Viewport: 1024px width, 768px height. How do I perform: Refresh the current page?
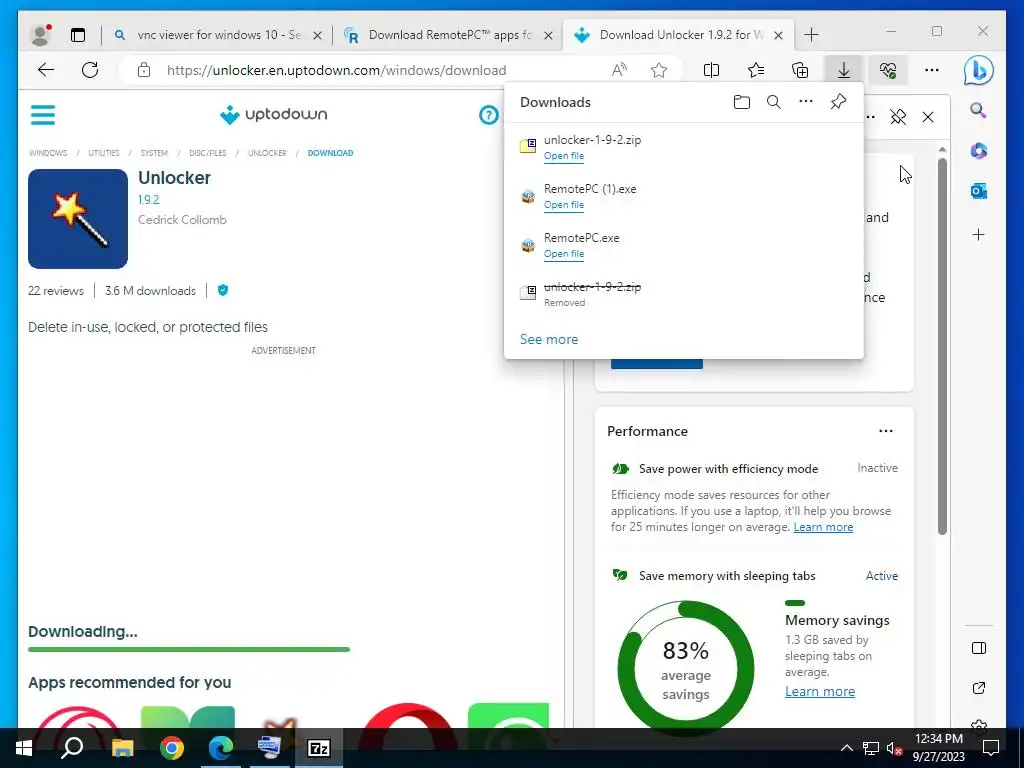(90, 70)
